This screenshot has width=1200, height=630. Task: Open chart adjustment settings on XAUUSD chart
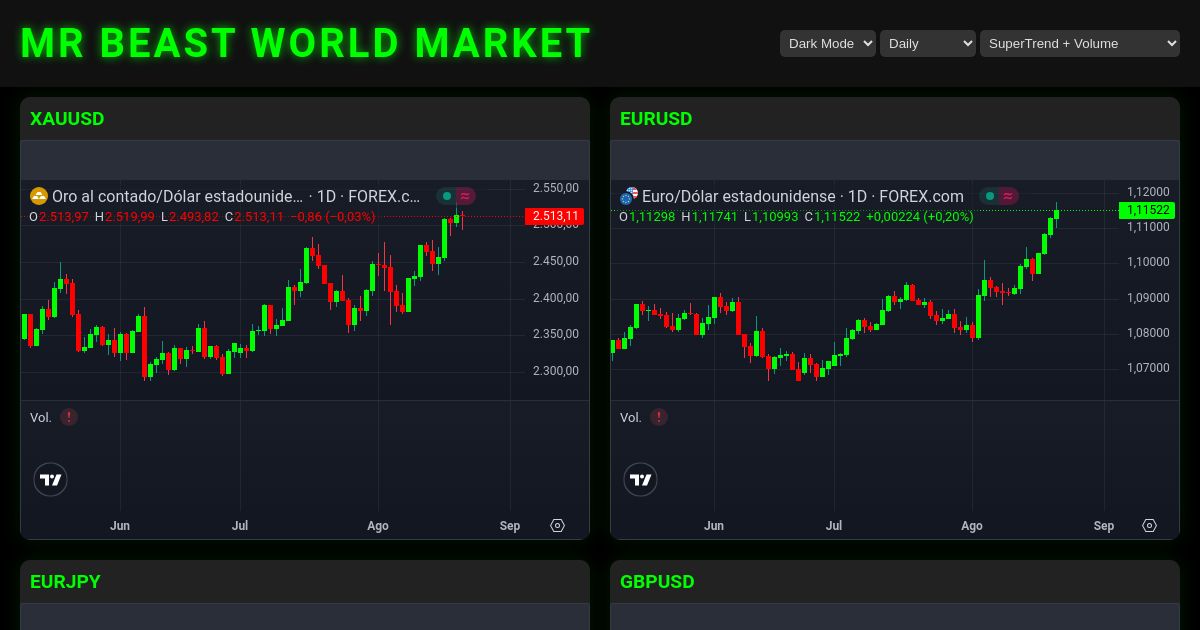(557, 525)
